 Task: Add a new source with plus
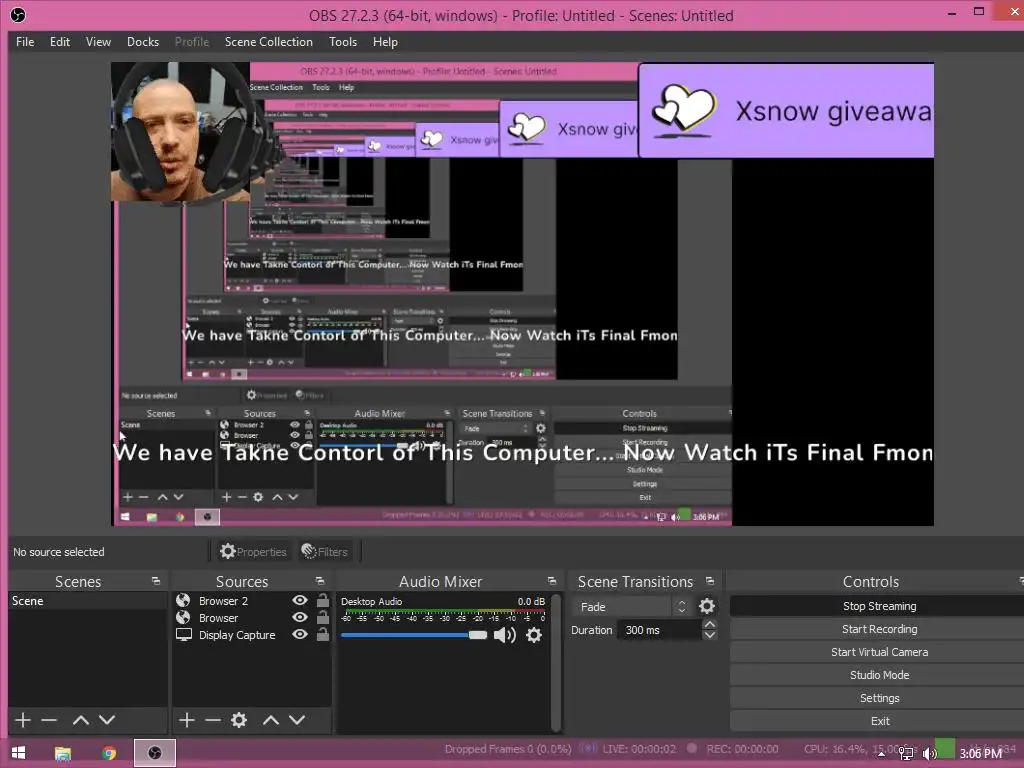coord(187,720)
